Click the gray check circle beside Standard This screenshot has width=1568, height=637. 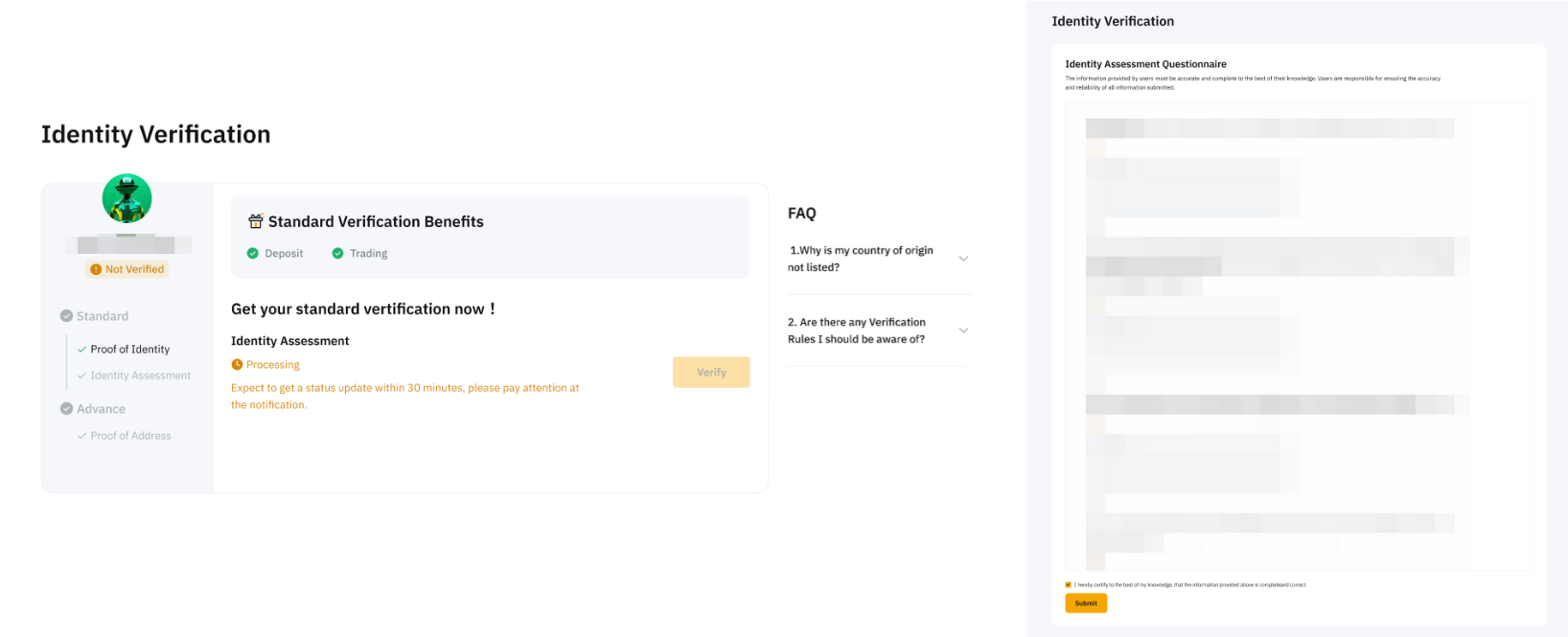pyautogui.click(x=66, y=316)
